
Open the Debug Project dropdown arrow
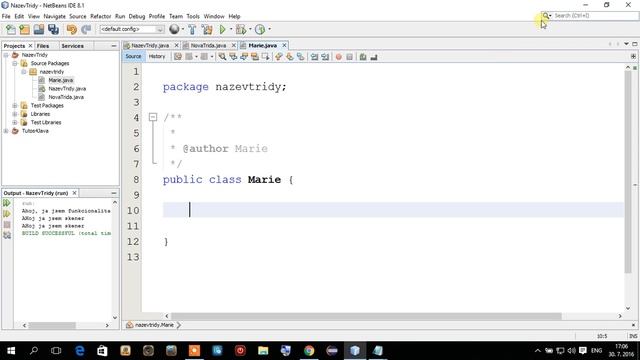pyautogui.click(x=250, y=29)
